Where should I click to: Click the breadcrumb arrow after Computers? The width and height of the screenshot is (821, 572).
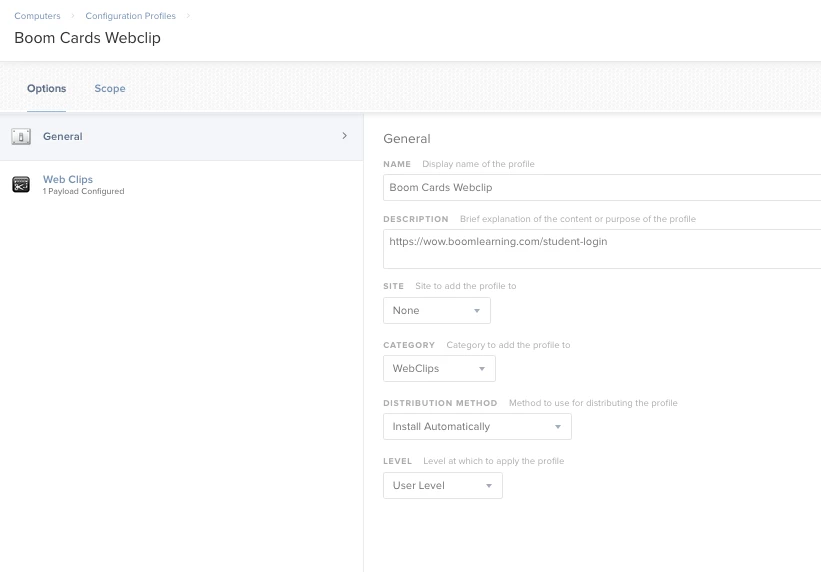click(x=73, y=16)
